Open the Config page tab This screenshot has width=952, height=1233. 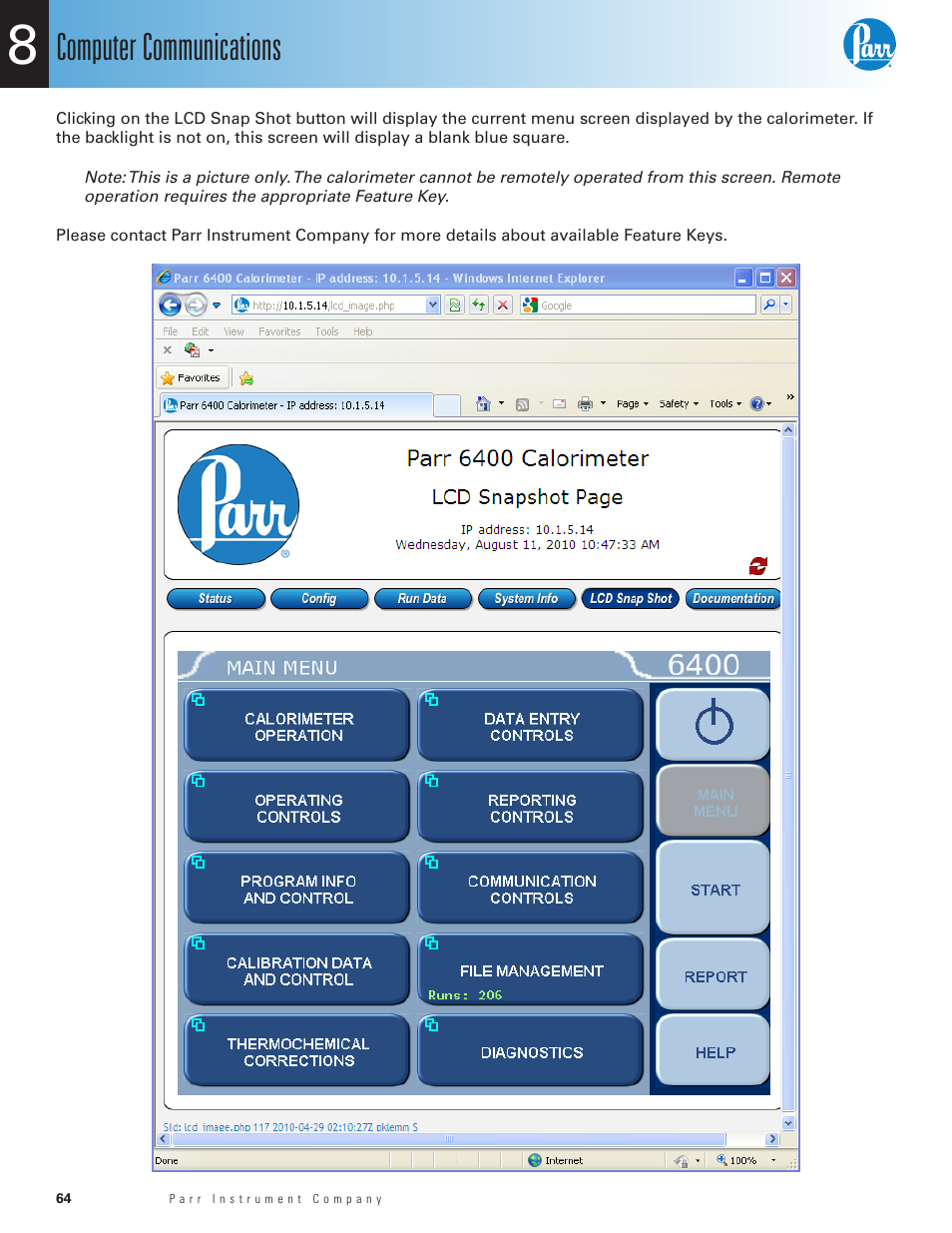319,599
